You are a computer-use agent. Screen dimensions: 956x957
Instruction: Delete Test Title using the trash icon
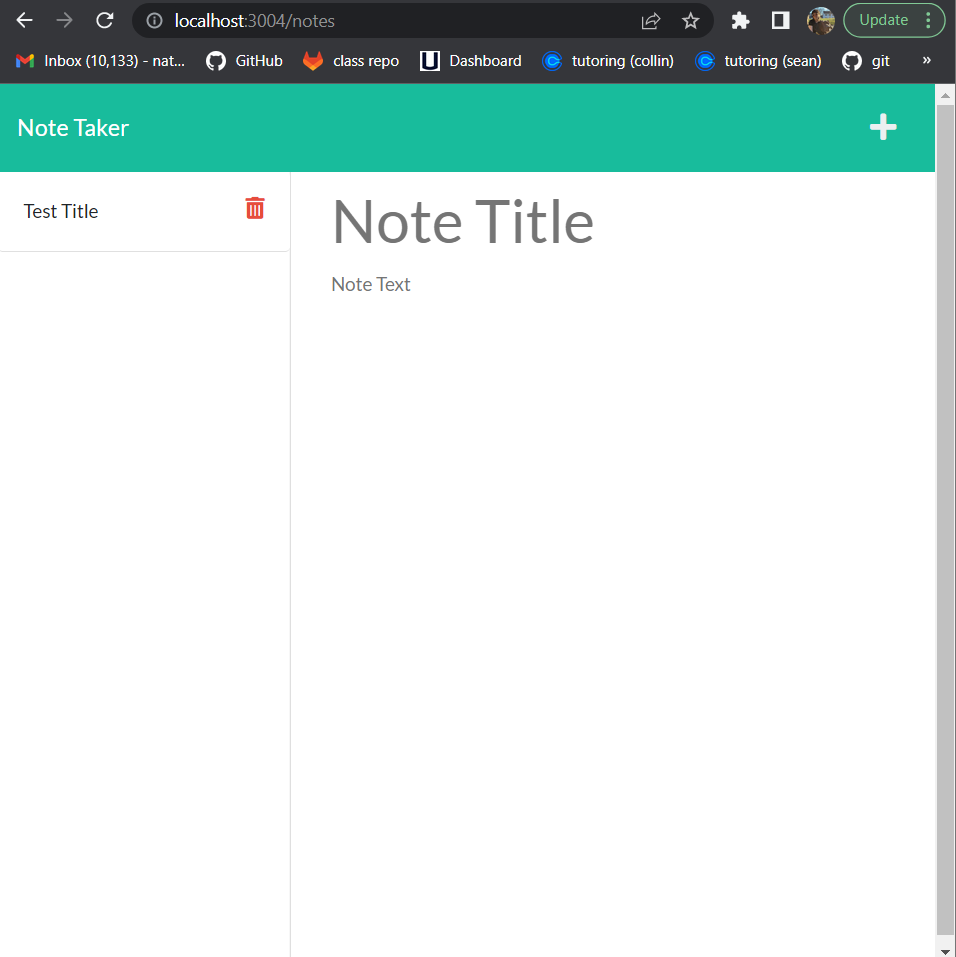pos(255,209)
